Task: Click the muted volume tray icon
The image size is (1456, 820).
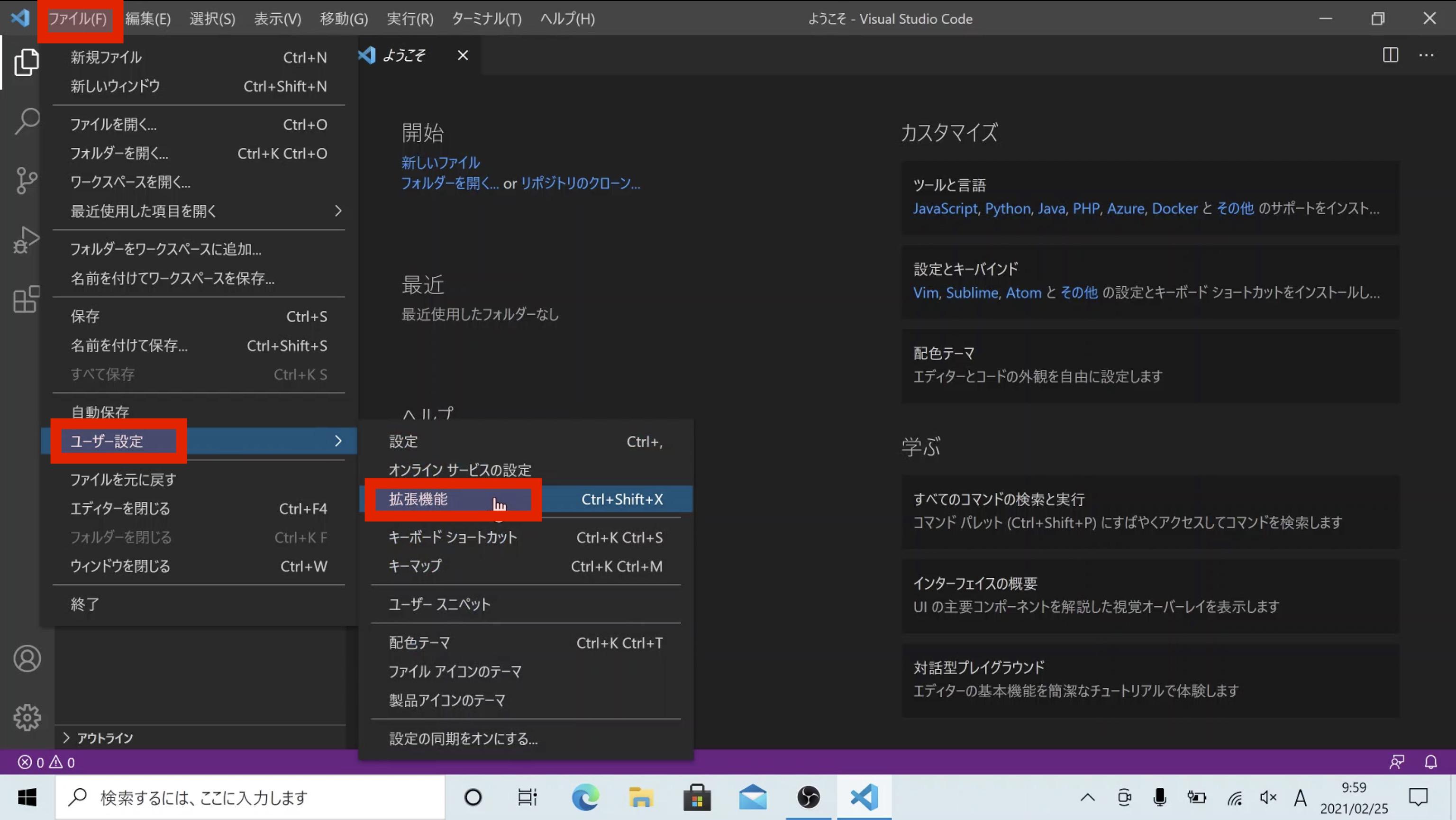Action: pos(1268,797)
